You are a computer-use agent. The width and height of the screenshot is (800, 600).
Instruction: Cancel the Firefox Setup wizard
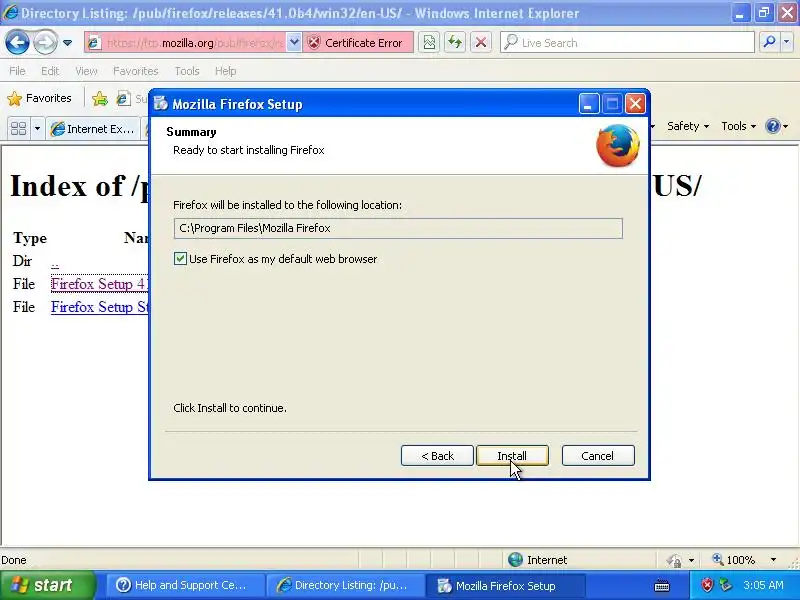point(598,456)
